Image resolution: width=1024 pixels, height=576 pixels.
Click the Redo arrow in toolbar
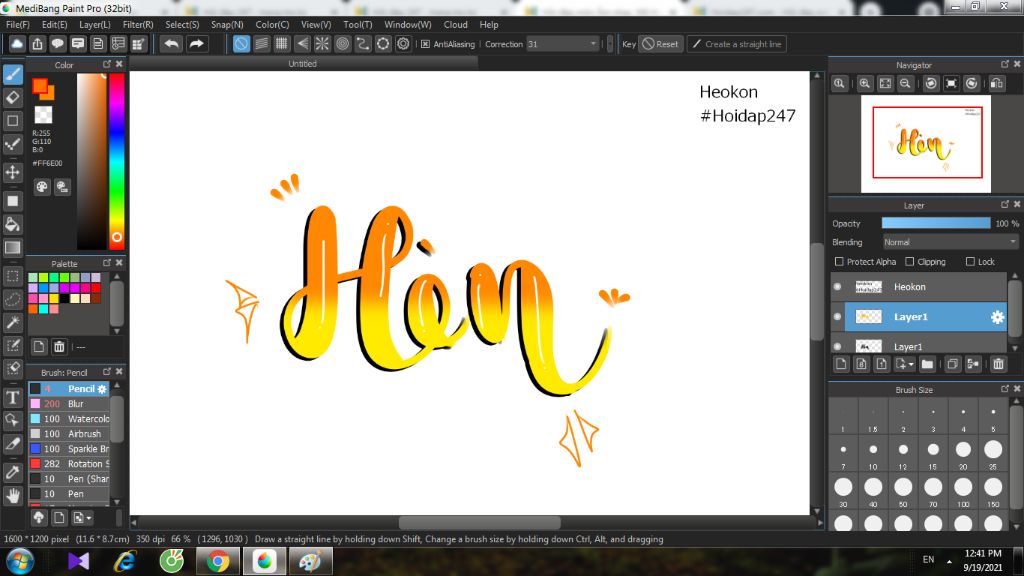click(x=196, y=44)
